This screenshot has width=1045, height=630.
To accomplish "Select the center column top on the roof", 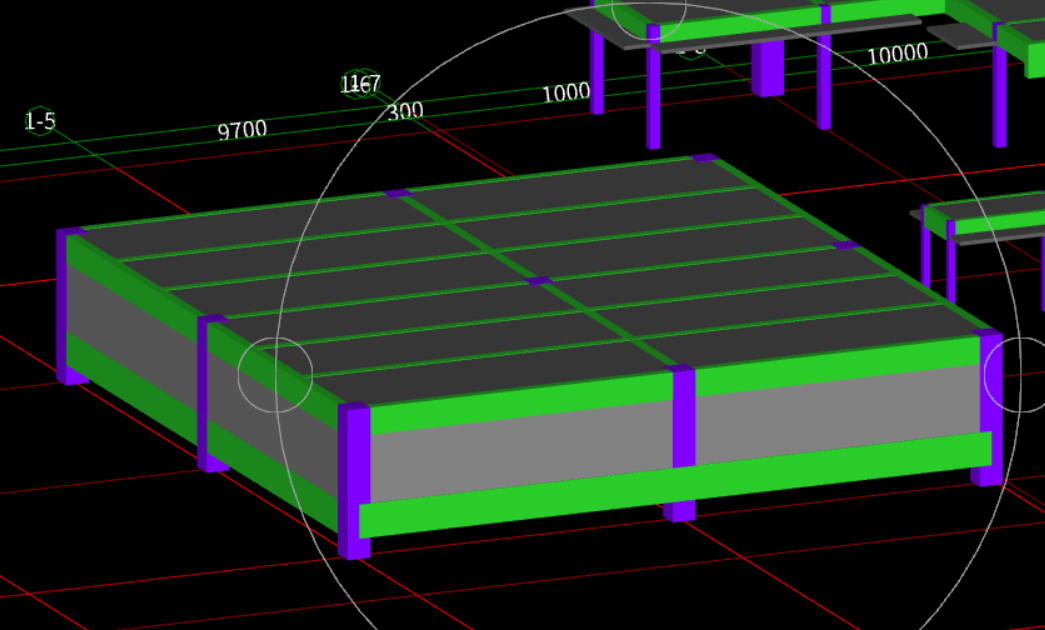I will coord(540,281).
